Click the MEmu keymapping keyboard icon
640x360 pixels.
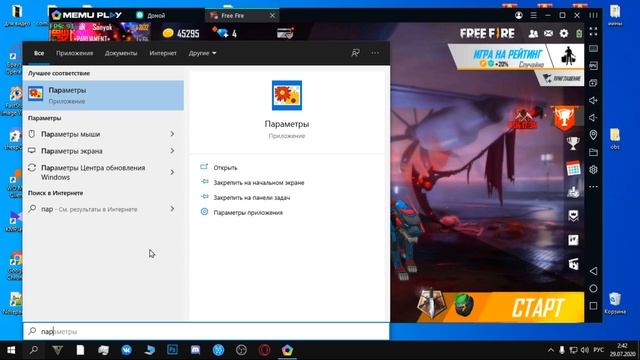tap(593, 49)
